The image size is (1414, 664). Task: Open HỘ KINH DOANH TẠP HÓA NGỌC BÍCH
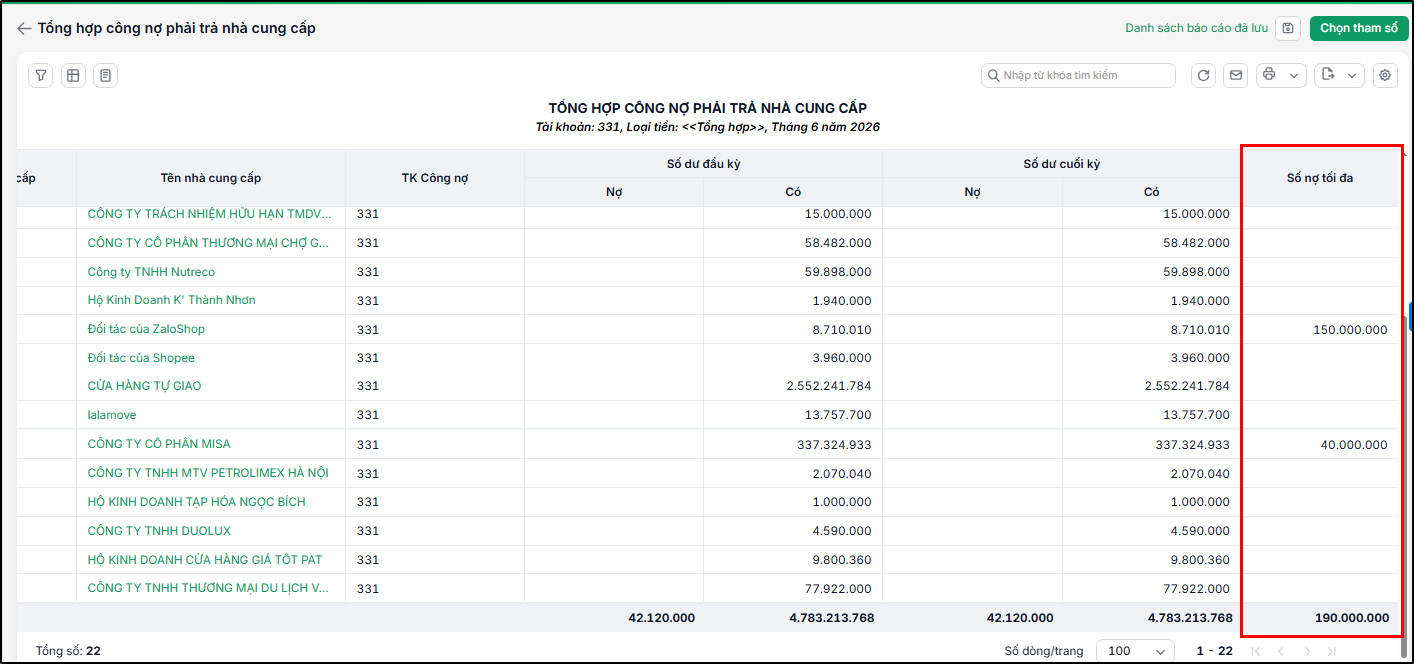pos(197,502)
